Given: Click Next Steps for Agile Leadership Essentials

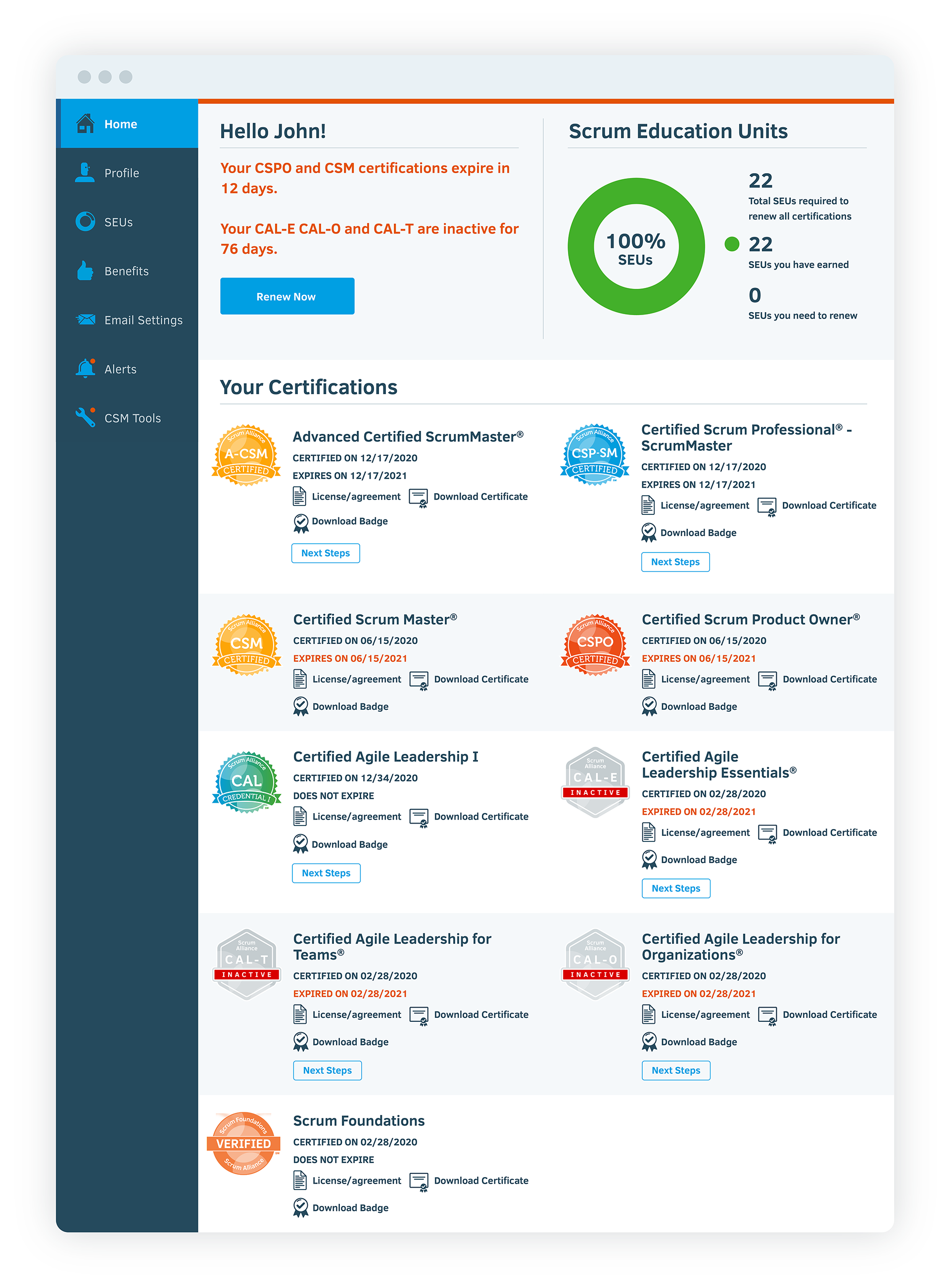Looking at the screenshot, I should [676, 888].
